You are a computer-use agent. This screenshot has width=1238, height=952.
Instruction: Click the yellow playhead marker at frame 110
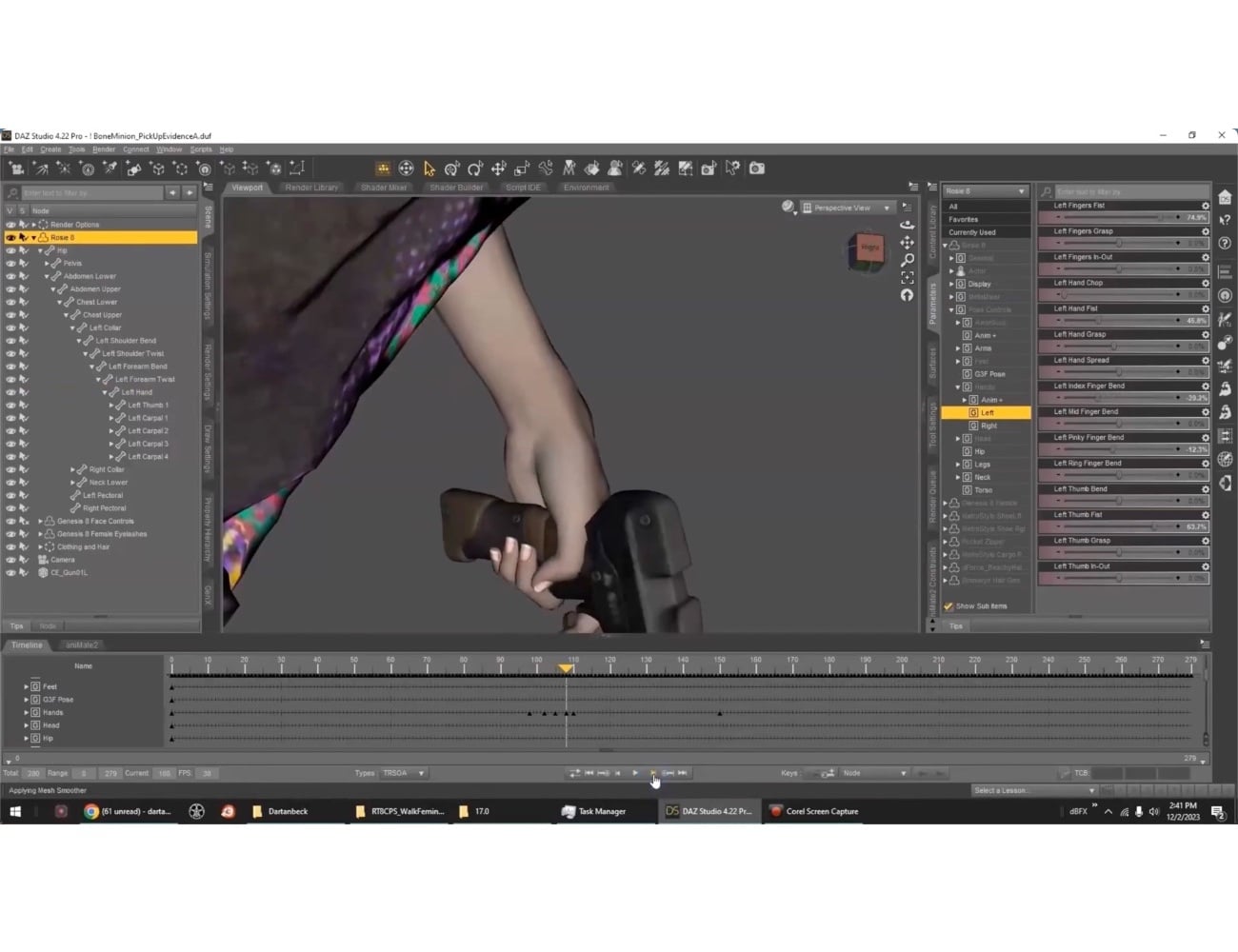(567, 669)
